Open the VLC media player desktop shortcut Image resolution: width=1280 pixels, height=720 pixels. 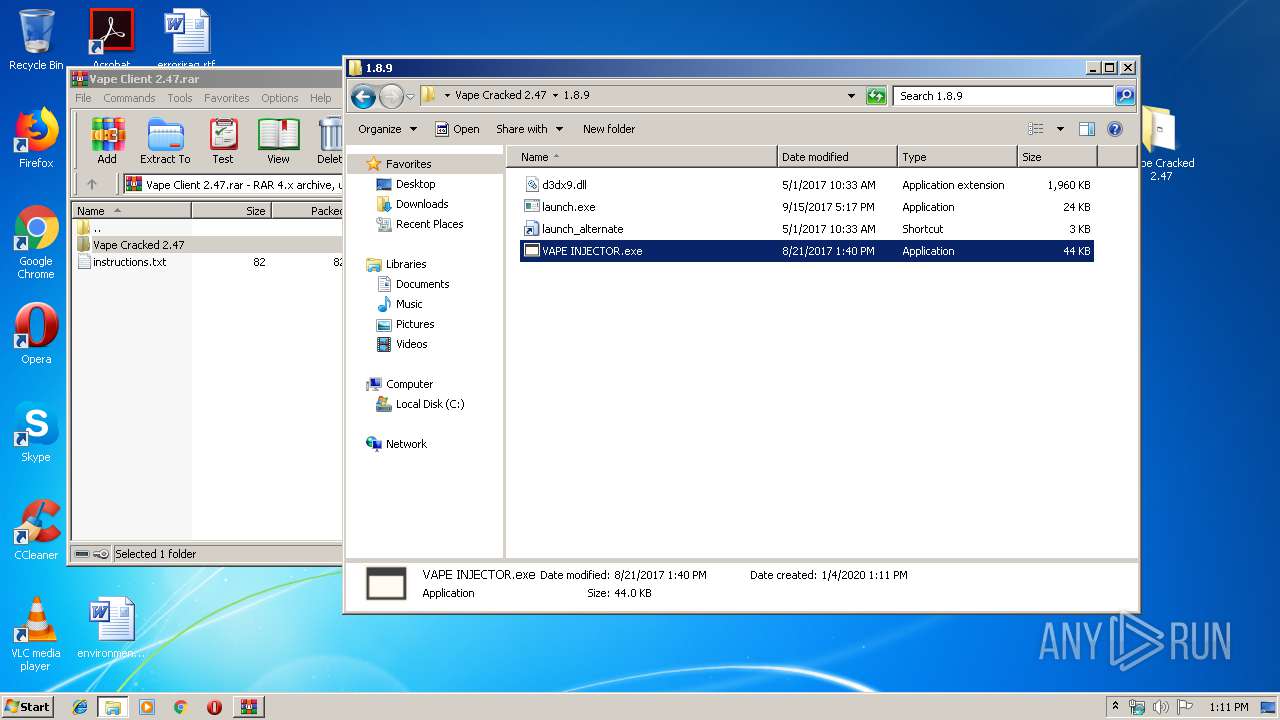coord(36,634)
